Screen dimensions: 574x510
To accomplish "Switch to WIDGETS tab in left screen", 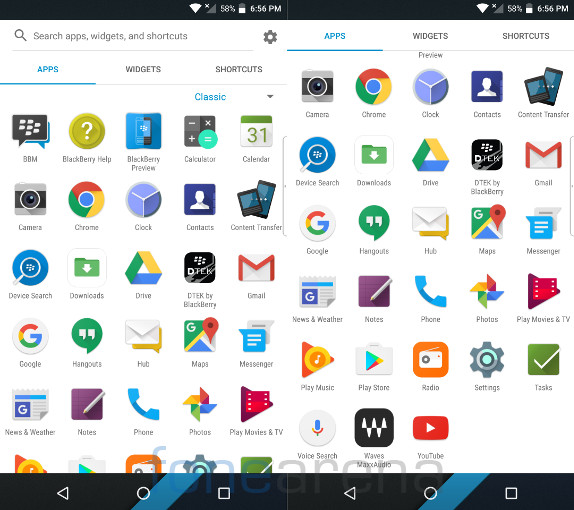I will click(143, 69).
